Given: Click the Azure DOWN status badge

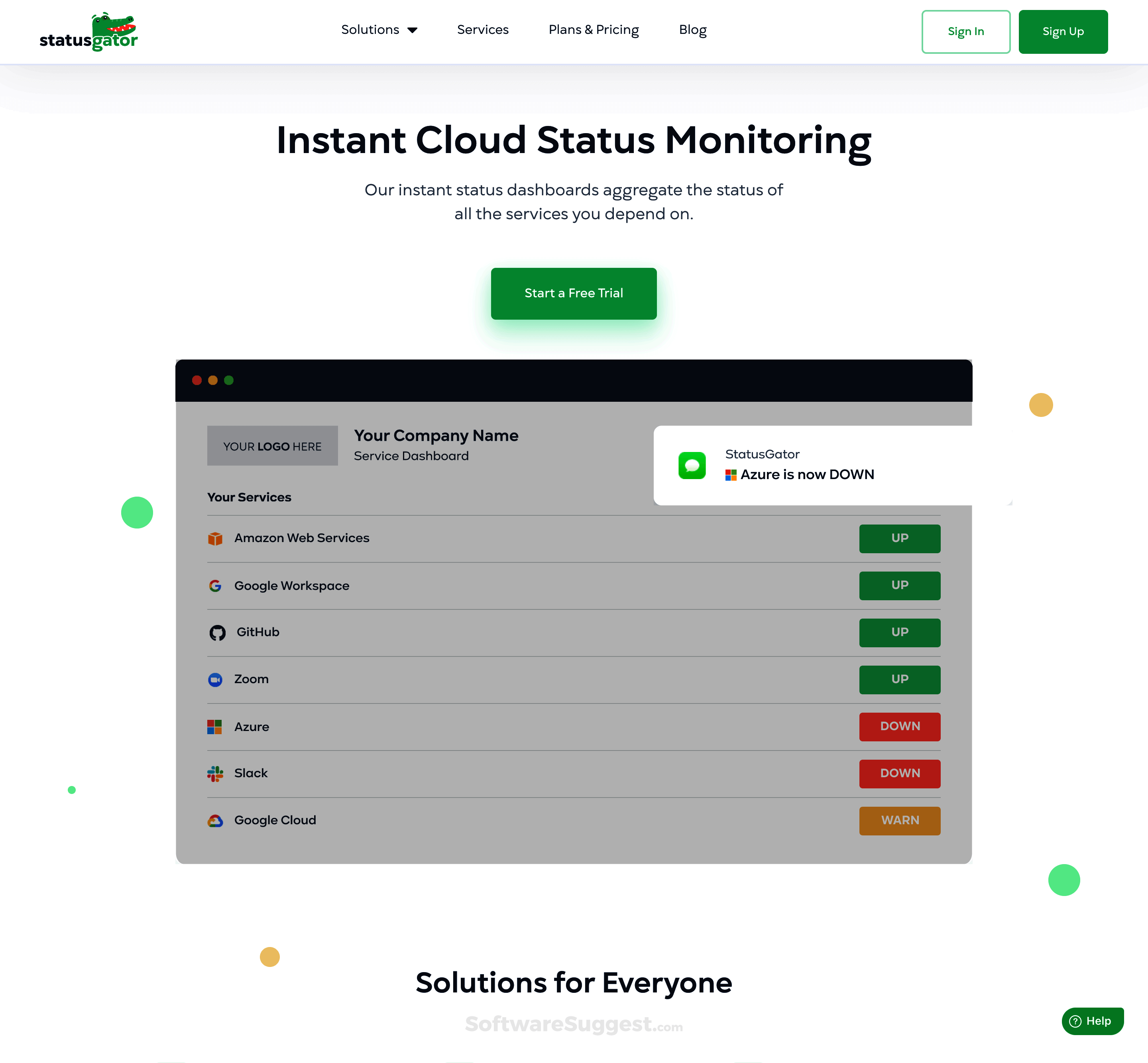Looking at the screenshot, I should (900, 727).
